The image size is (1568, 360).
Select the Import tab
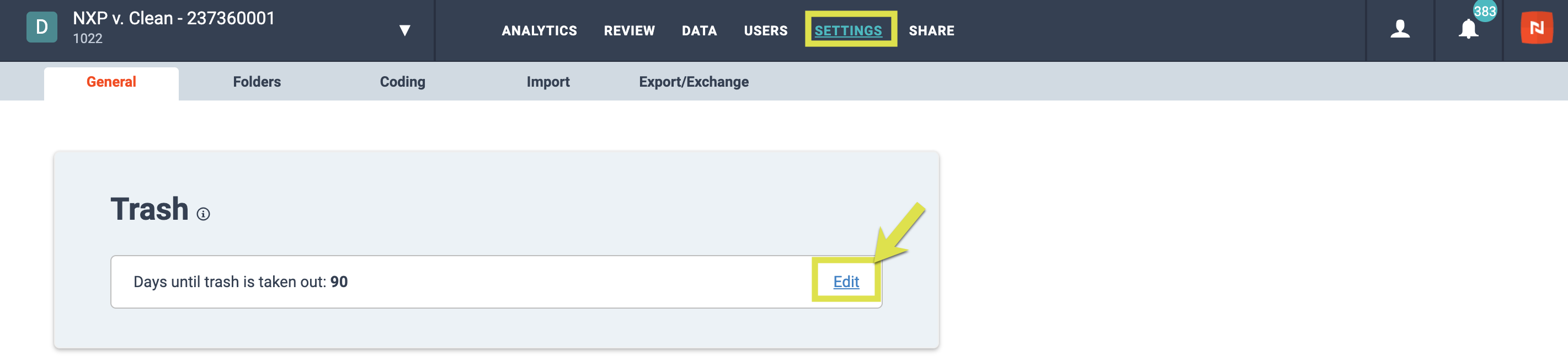pos(548,82)
